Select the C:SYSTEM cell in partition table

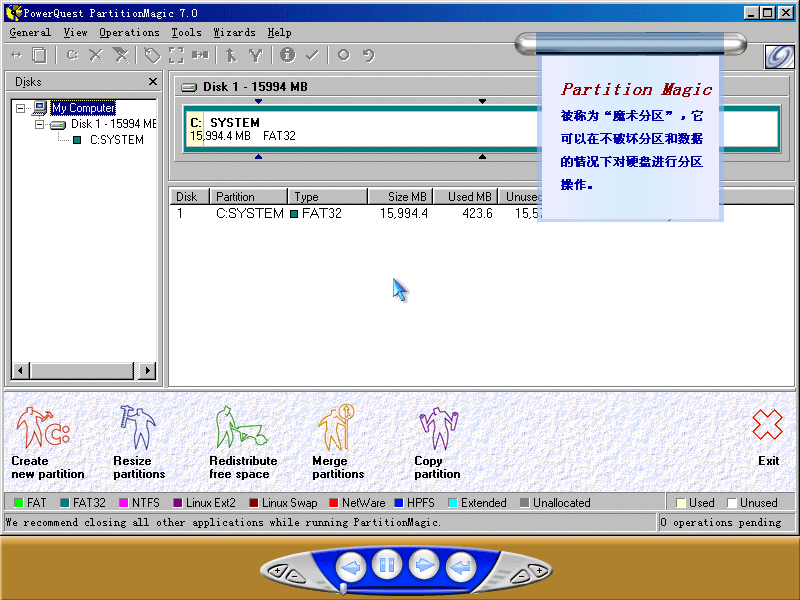click(249, 213)
